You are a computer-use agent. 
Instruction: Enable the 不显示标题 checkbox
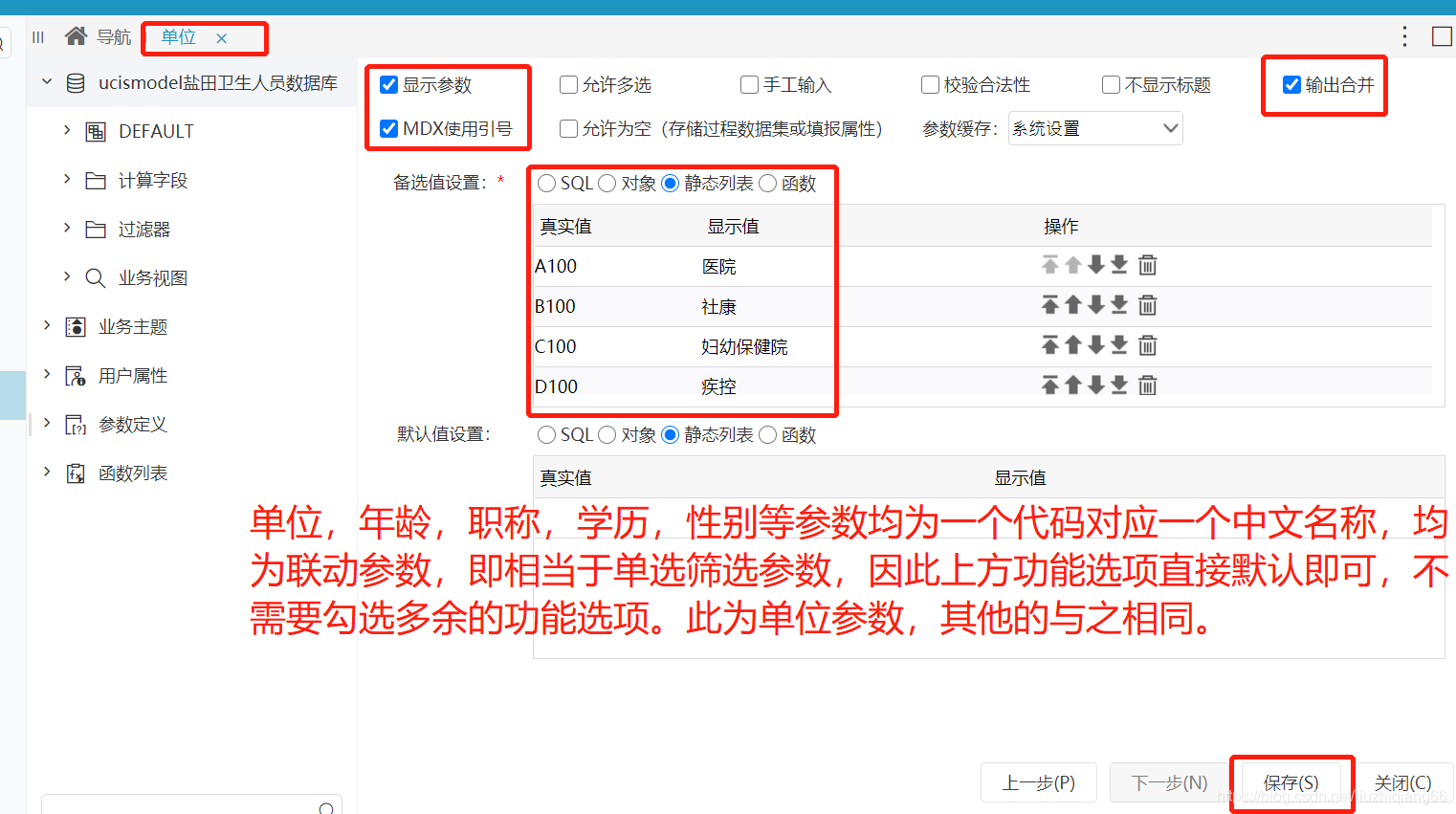1112,85
